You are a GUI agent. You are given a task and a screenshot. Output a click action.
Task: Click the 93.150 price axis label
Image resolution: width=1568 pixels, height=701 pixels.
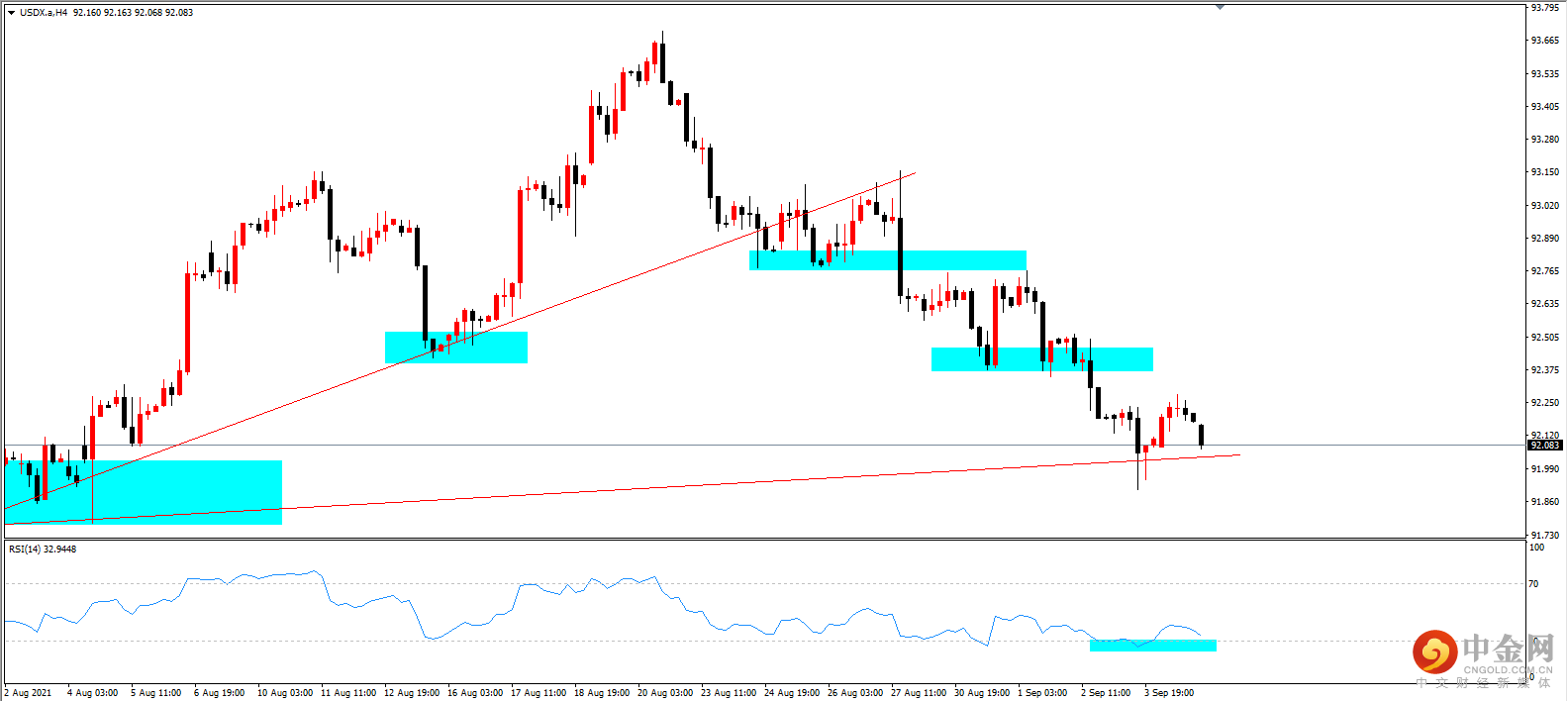coord(1544,171)
